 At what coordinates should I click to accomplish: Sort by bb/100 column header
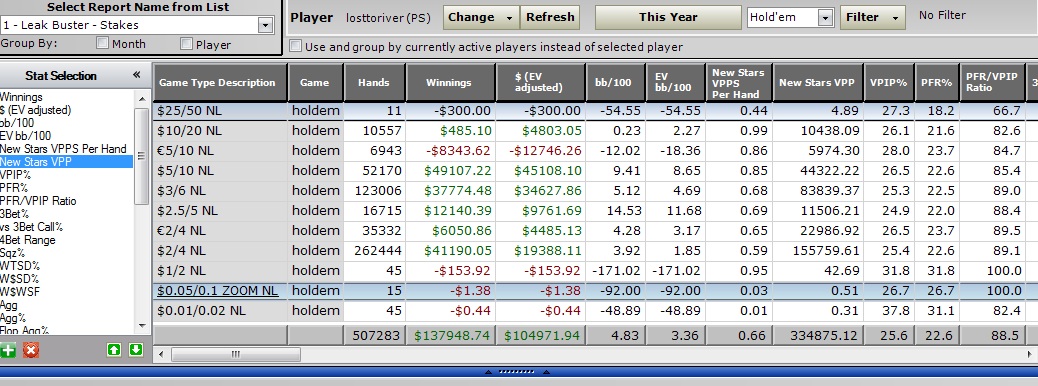point(616,83)
